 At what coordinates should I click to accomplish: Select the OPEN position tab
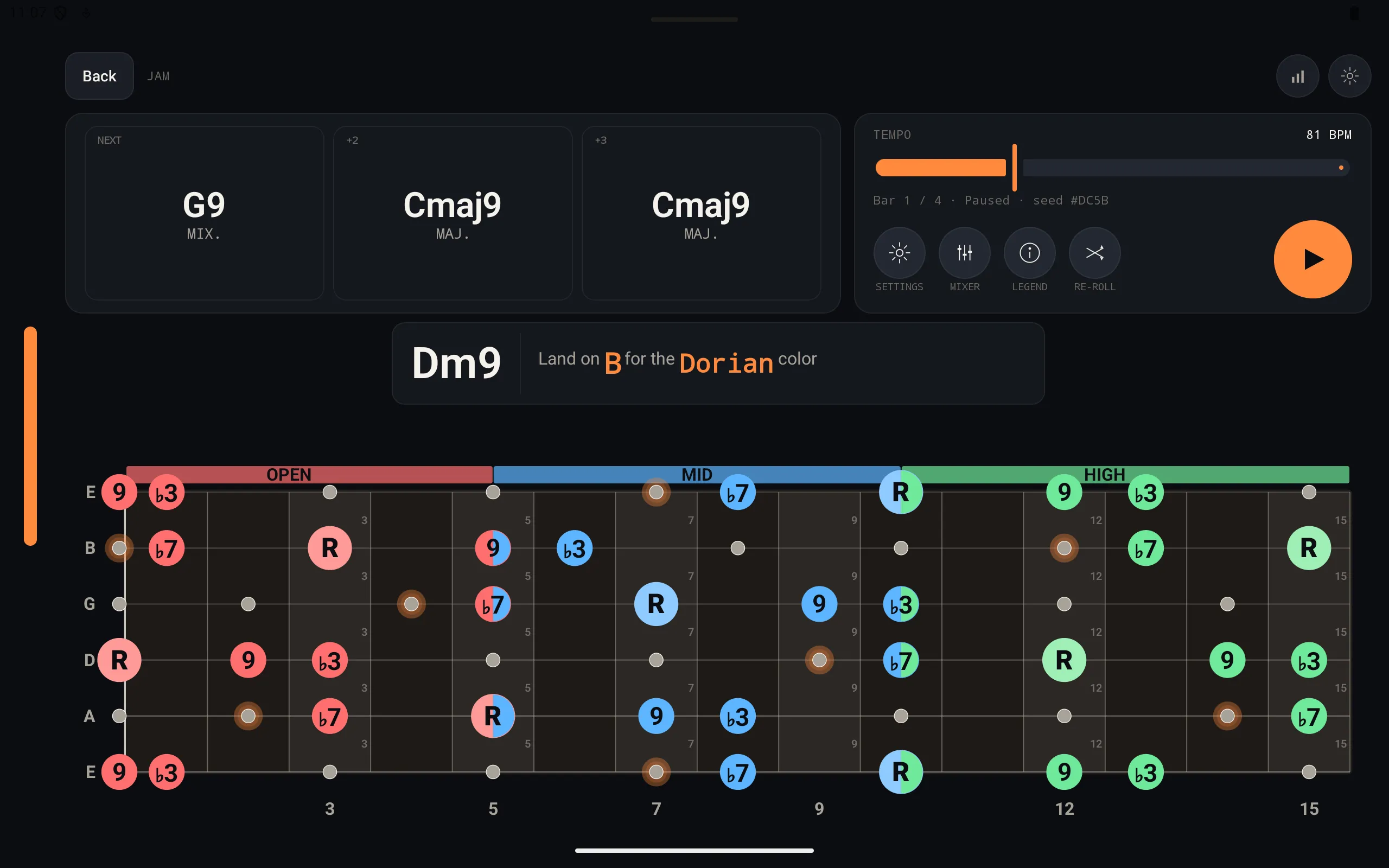pos(309,474)
